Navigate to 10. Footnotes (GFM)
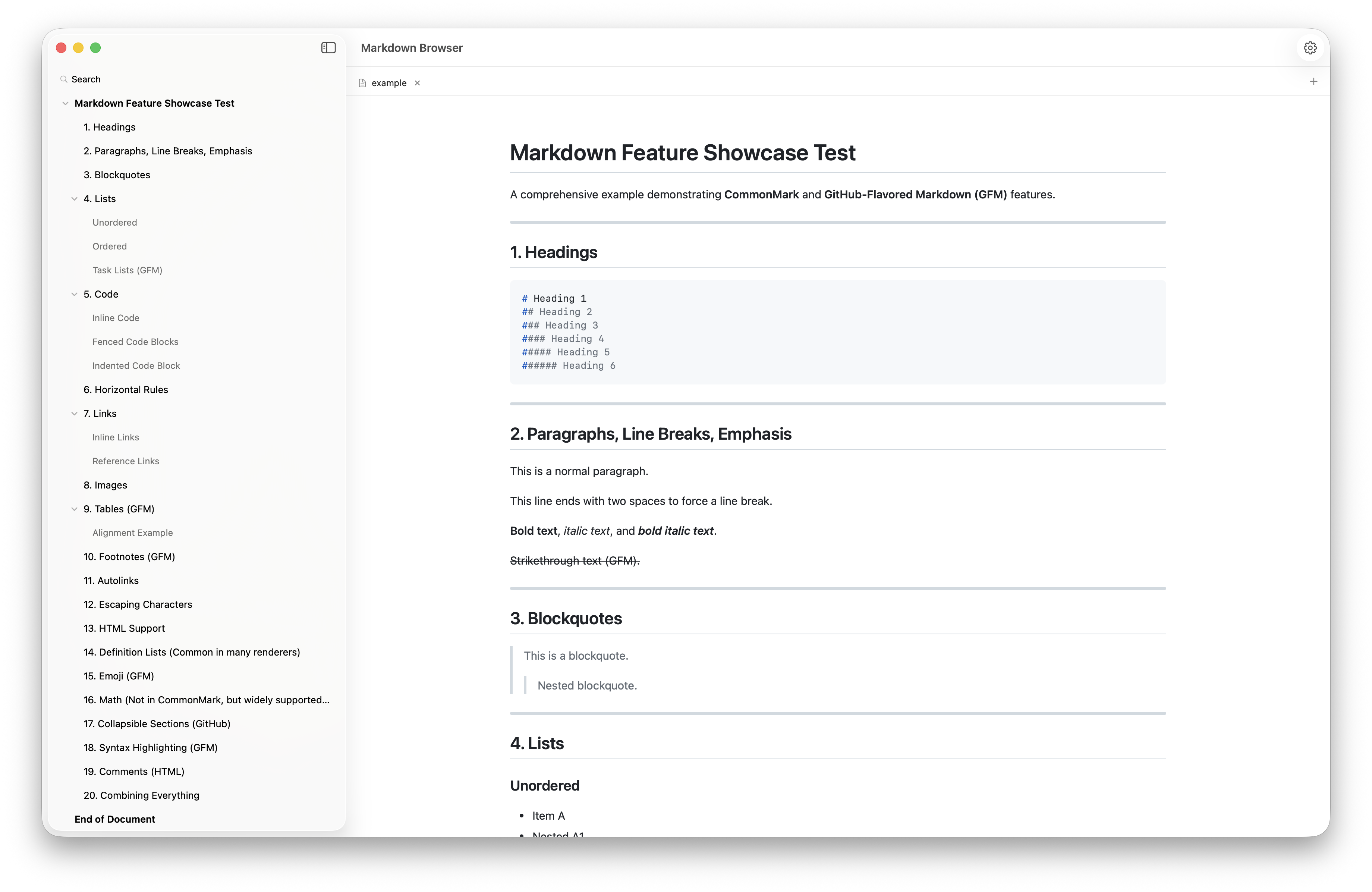 coord(129,556)
